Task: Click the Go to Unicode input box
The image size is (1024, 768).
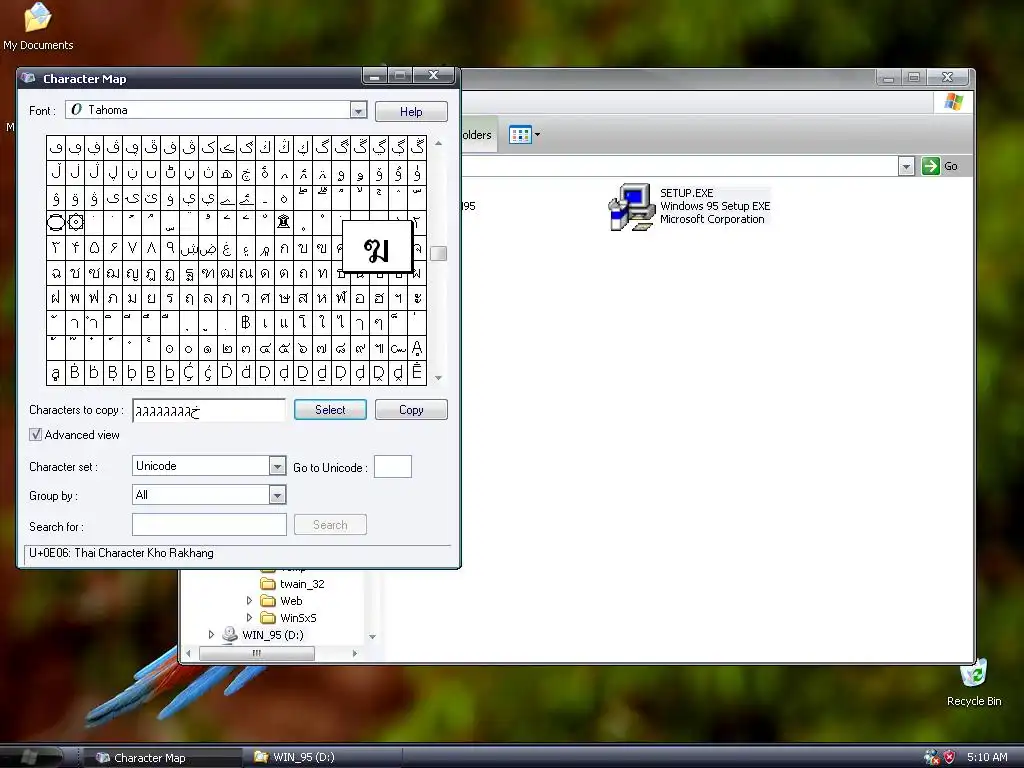Action: click(x=392, y=466)
